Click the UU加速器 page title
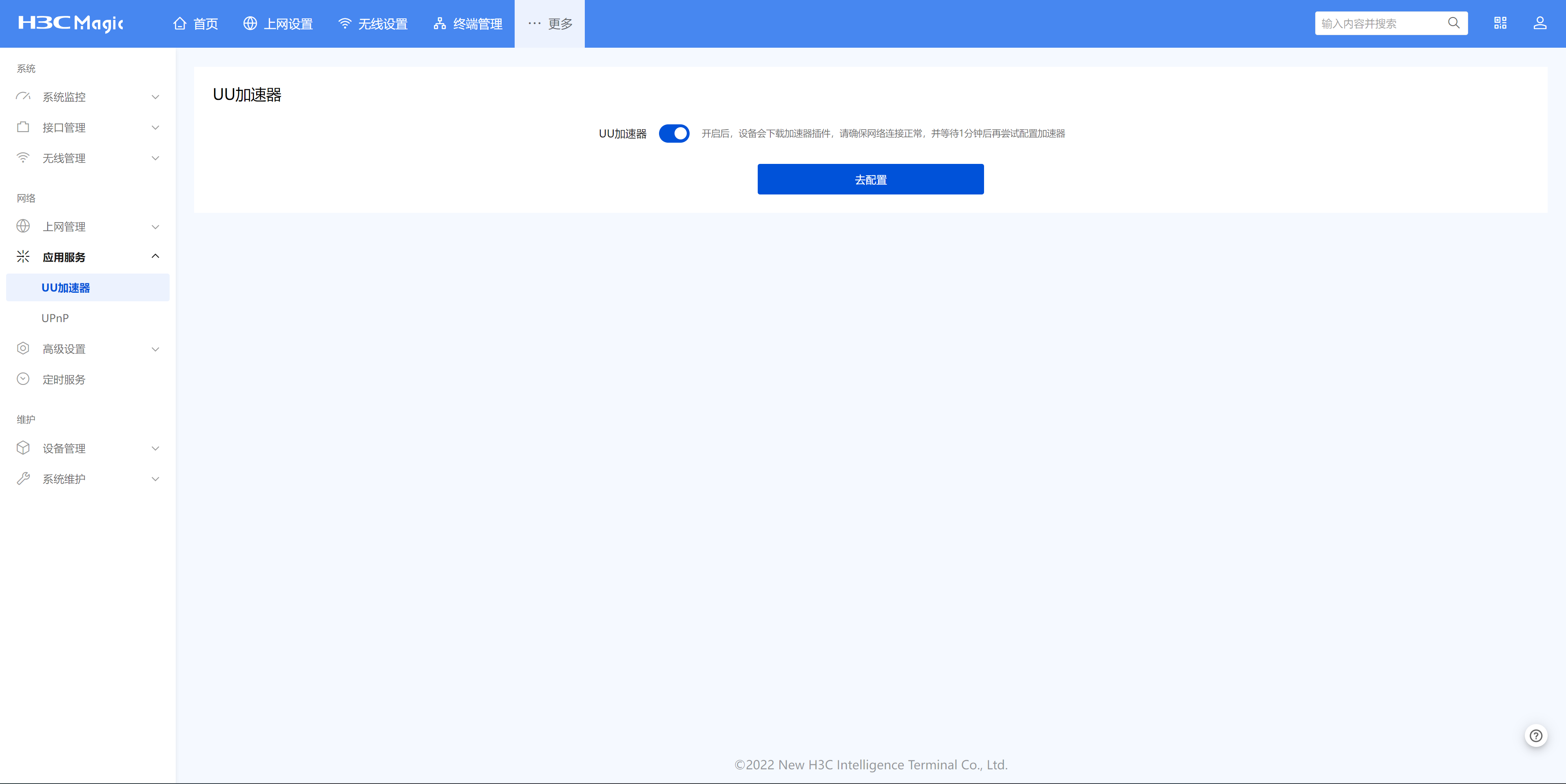 248,95
